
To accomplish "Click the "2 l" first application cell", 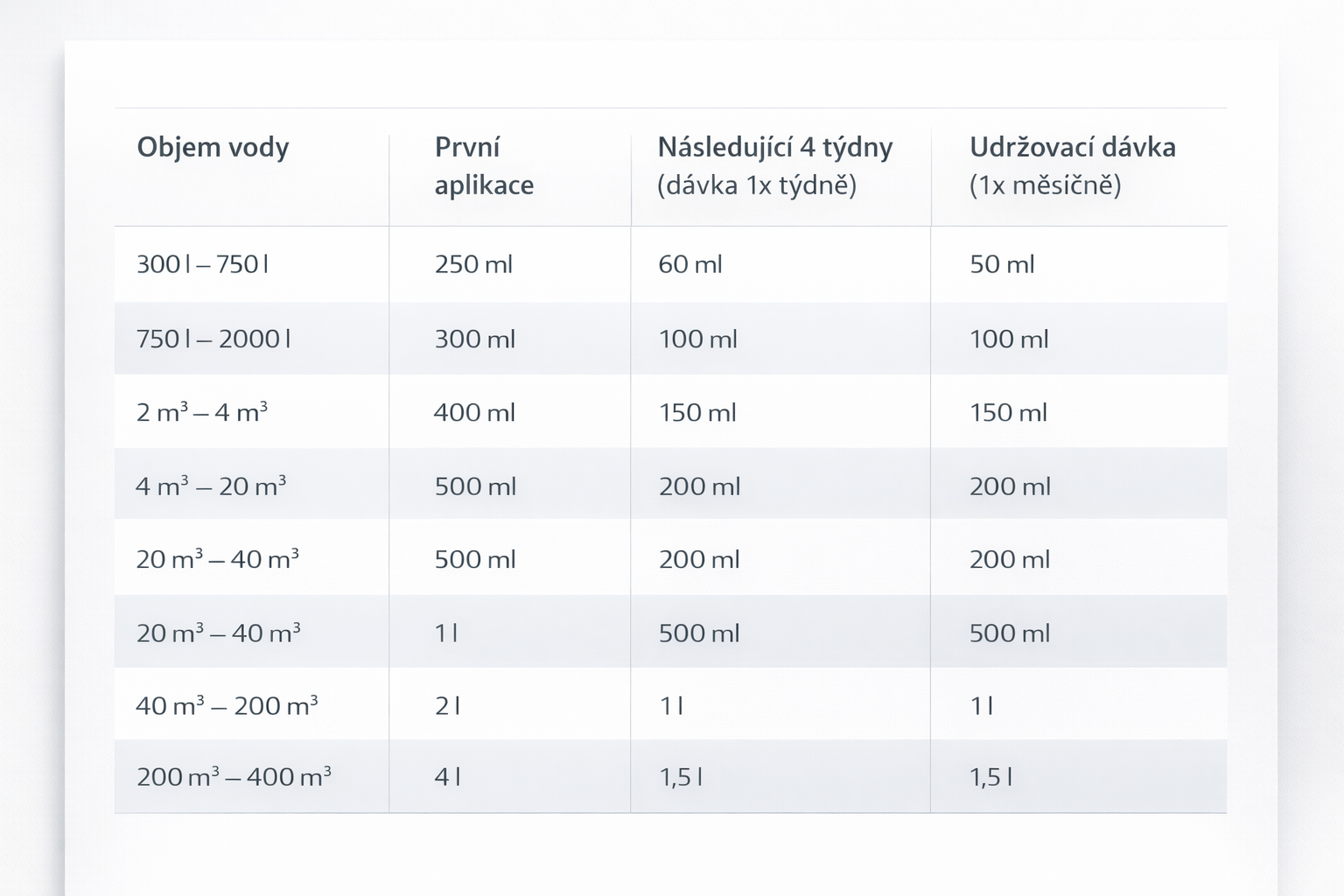I will (x=447, y=705).
